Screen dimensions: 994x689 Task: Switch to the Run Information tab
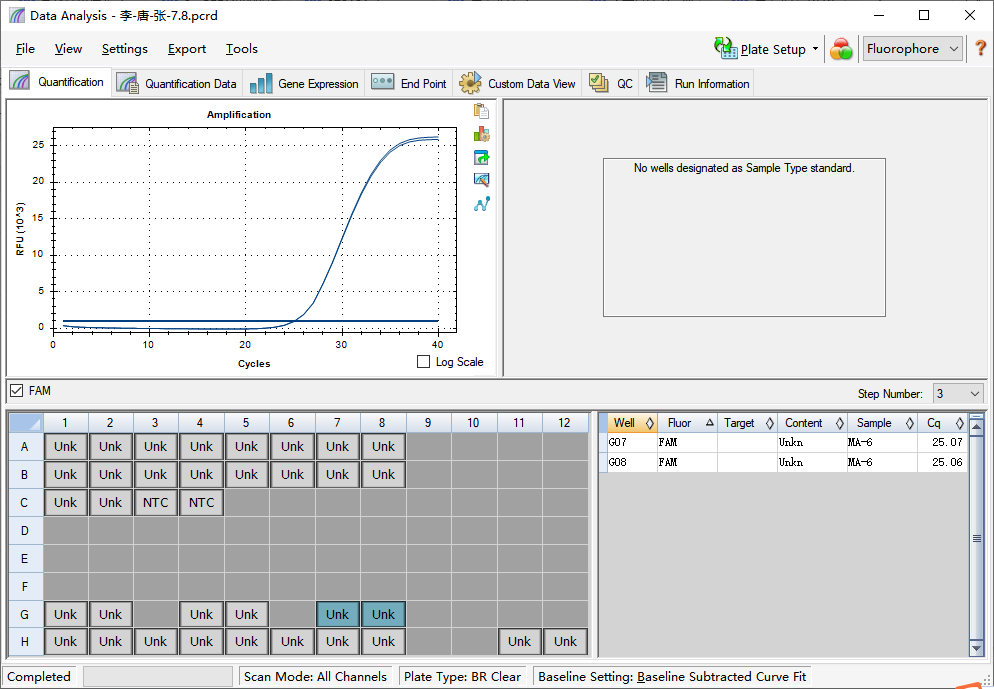(x=697, y=83)
